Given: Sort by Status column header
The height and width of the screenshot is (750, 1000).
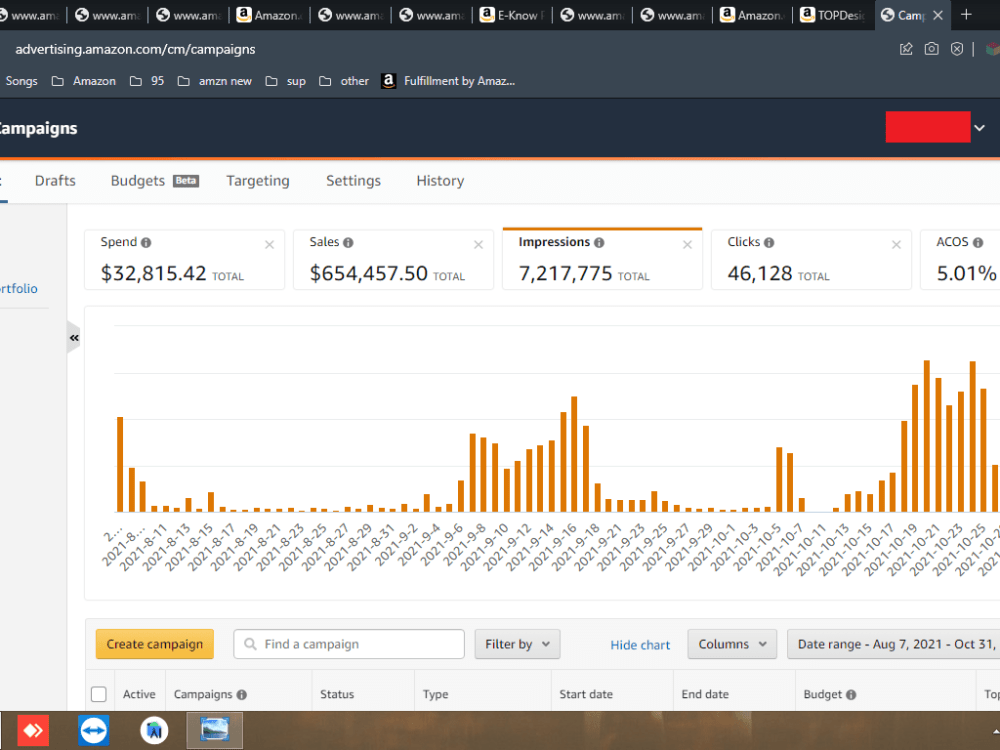Looking at the screenshot, I should click(x=337, y=694).
